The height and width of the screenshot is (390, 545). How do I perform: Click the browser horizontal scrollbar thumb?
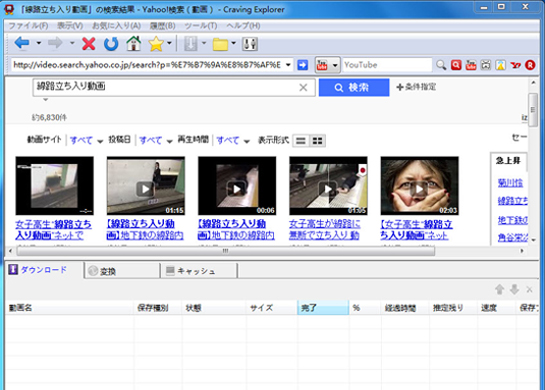226,251
